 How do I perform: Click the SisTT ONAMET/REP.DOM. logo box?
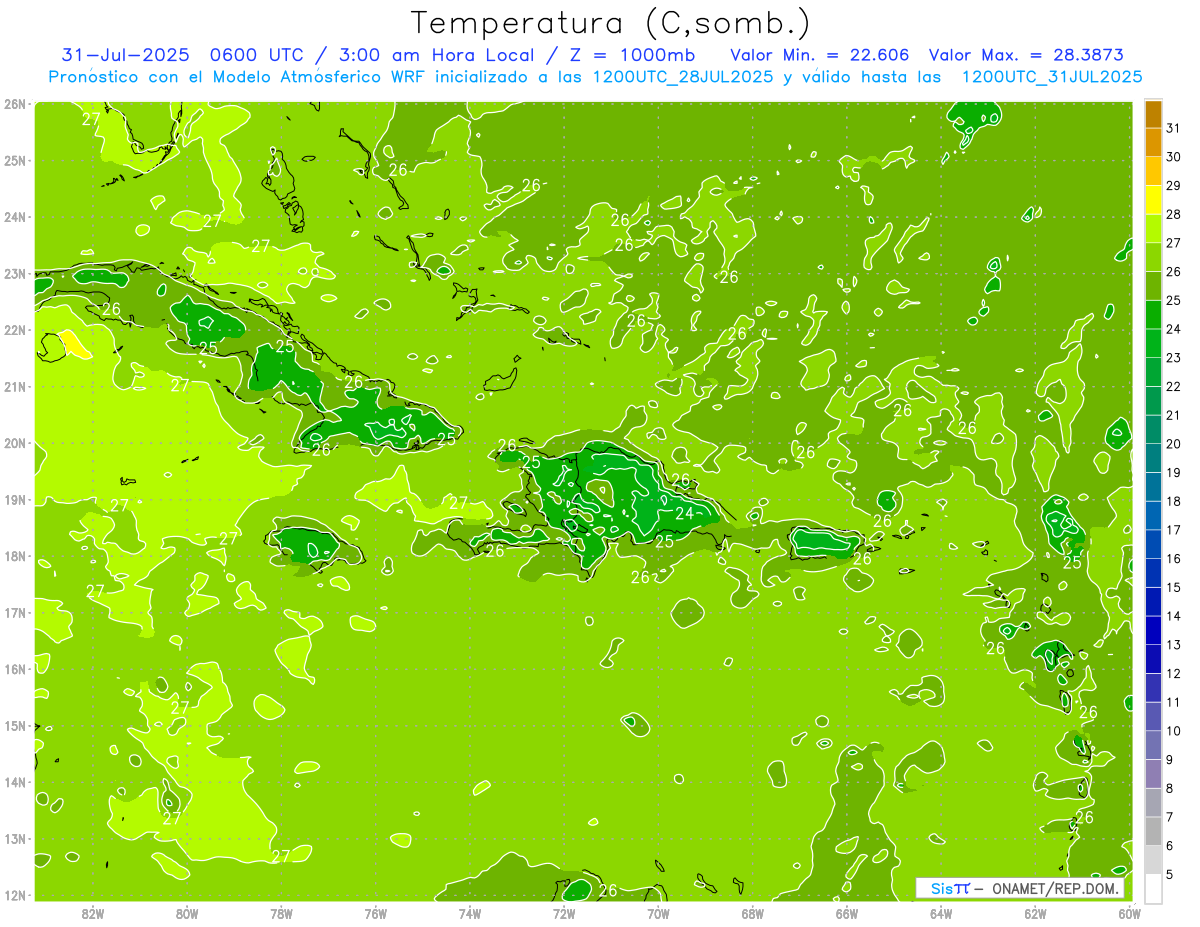(x=1020, y=888)
